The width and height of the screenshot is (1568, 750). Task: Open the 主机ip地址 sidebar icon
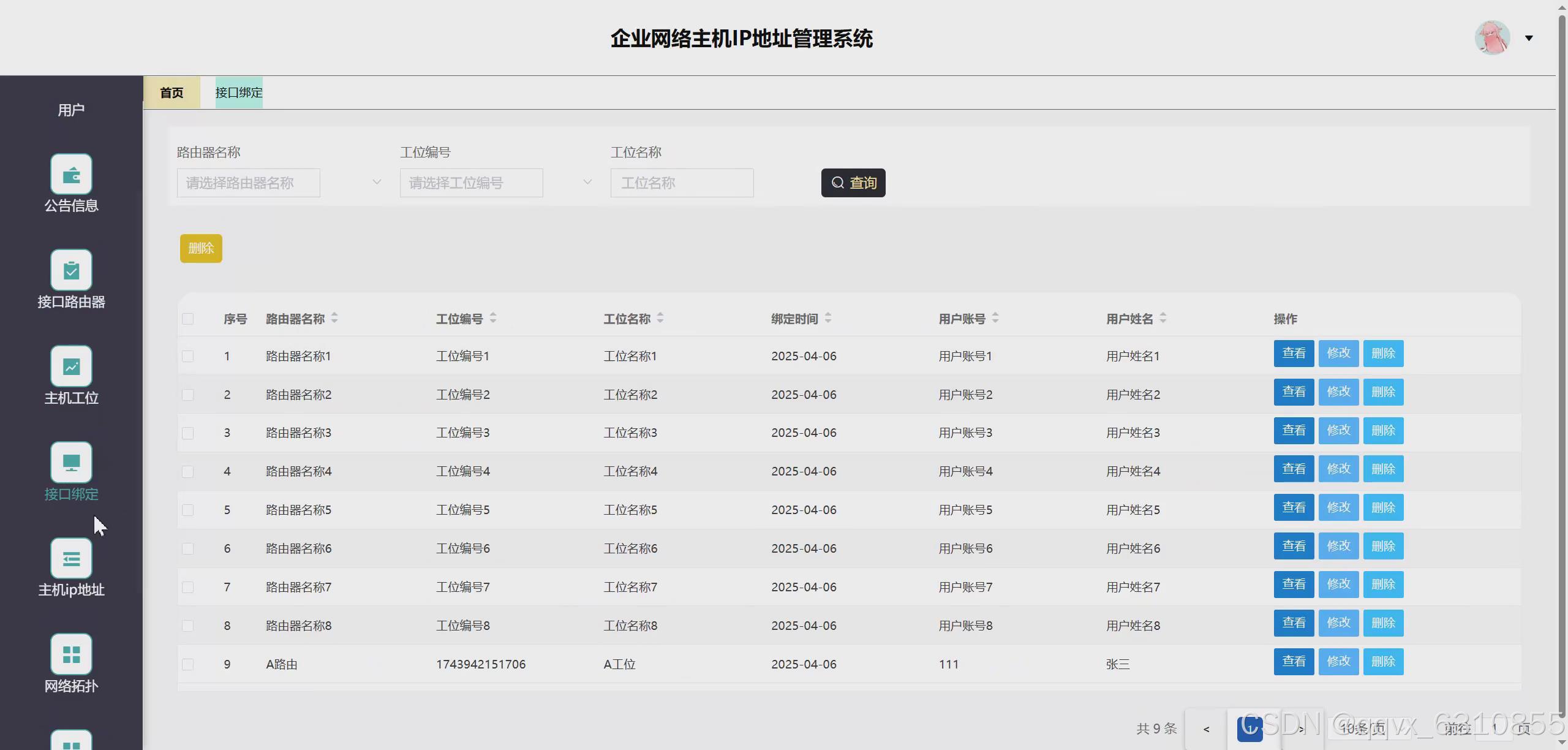point(71,558)
